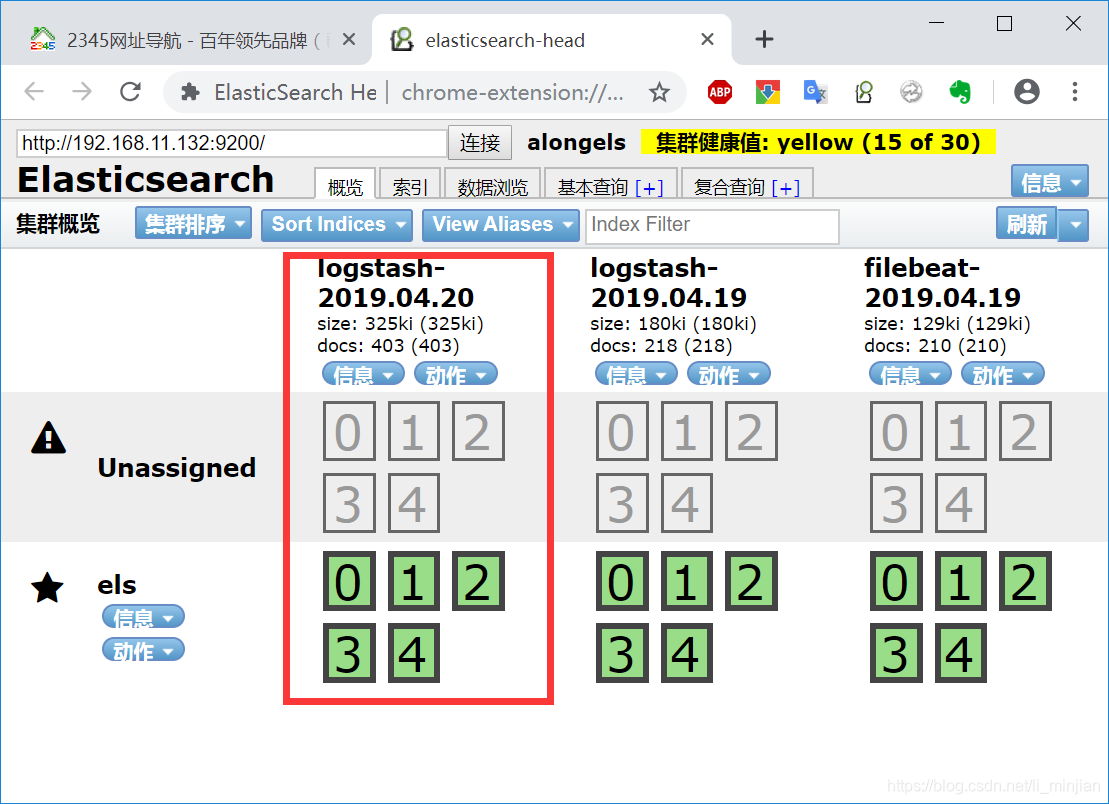
Task: Switch to the 概览 tab
Action: click(x=345, y=185)
